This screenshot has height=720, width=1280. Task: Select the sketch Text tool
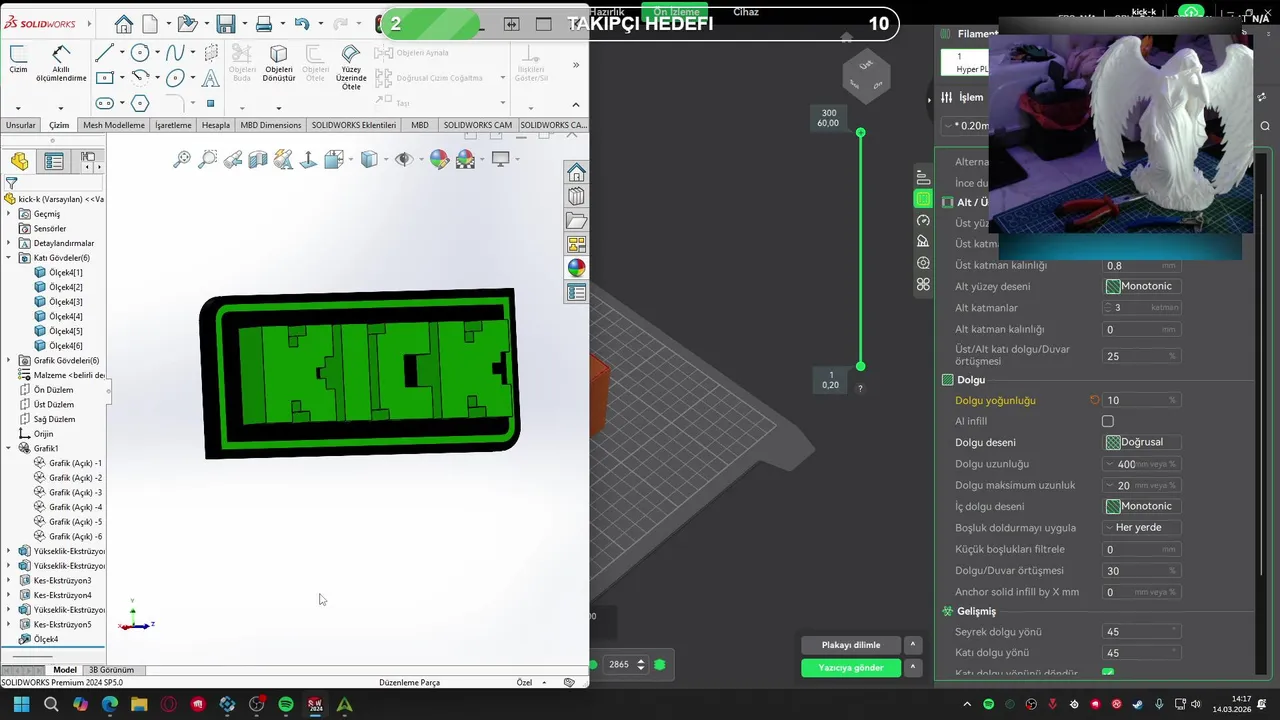(x=211, y=78)
